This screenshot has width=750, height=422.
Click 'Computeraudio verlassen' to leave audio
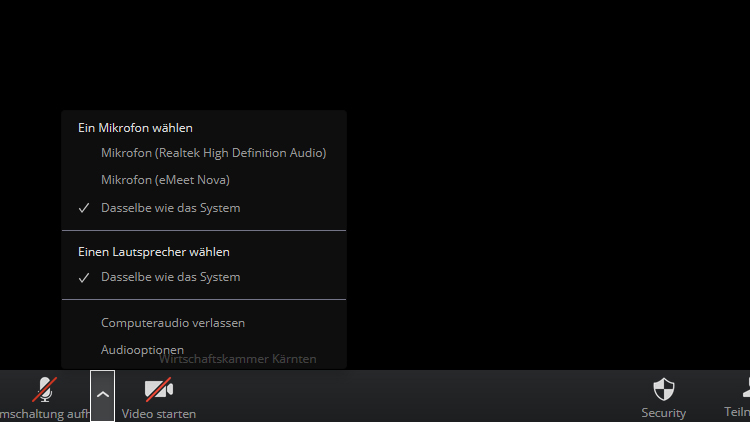click(x=173, y=323)
